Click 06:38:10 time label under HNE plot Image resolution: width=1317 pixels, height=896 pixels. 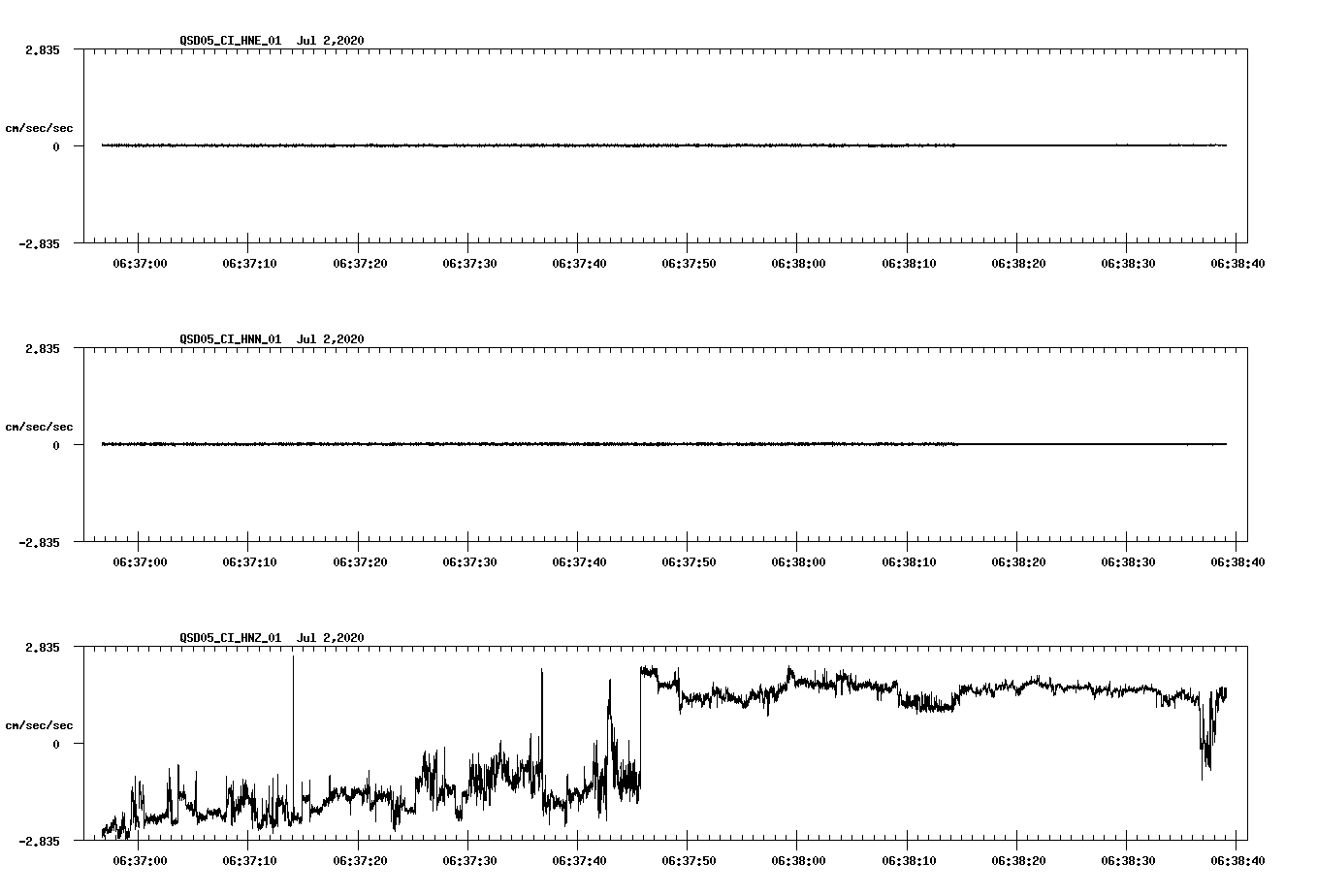(909, 263)
